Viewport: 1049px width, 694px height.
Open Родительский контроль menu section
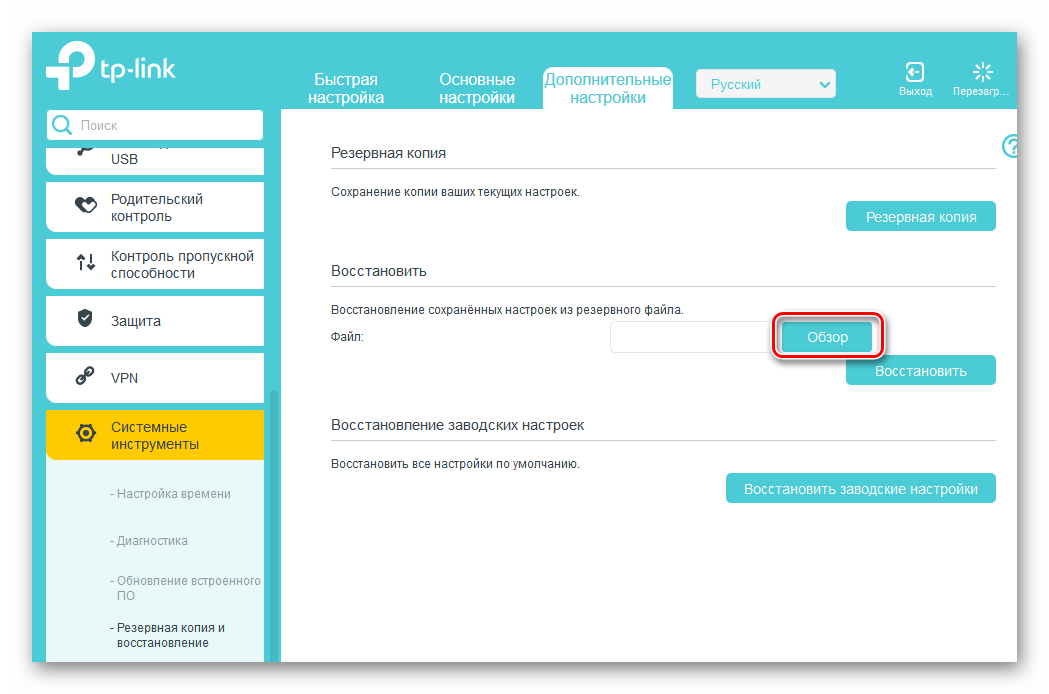[155, 207]
